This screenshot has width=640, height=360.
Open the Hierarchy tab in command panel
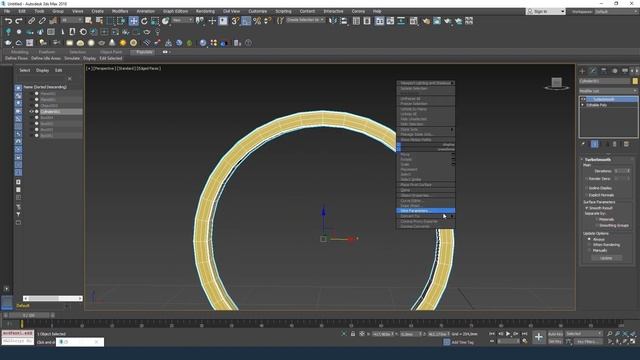click(x=604, y=71)
